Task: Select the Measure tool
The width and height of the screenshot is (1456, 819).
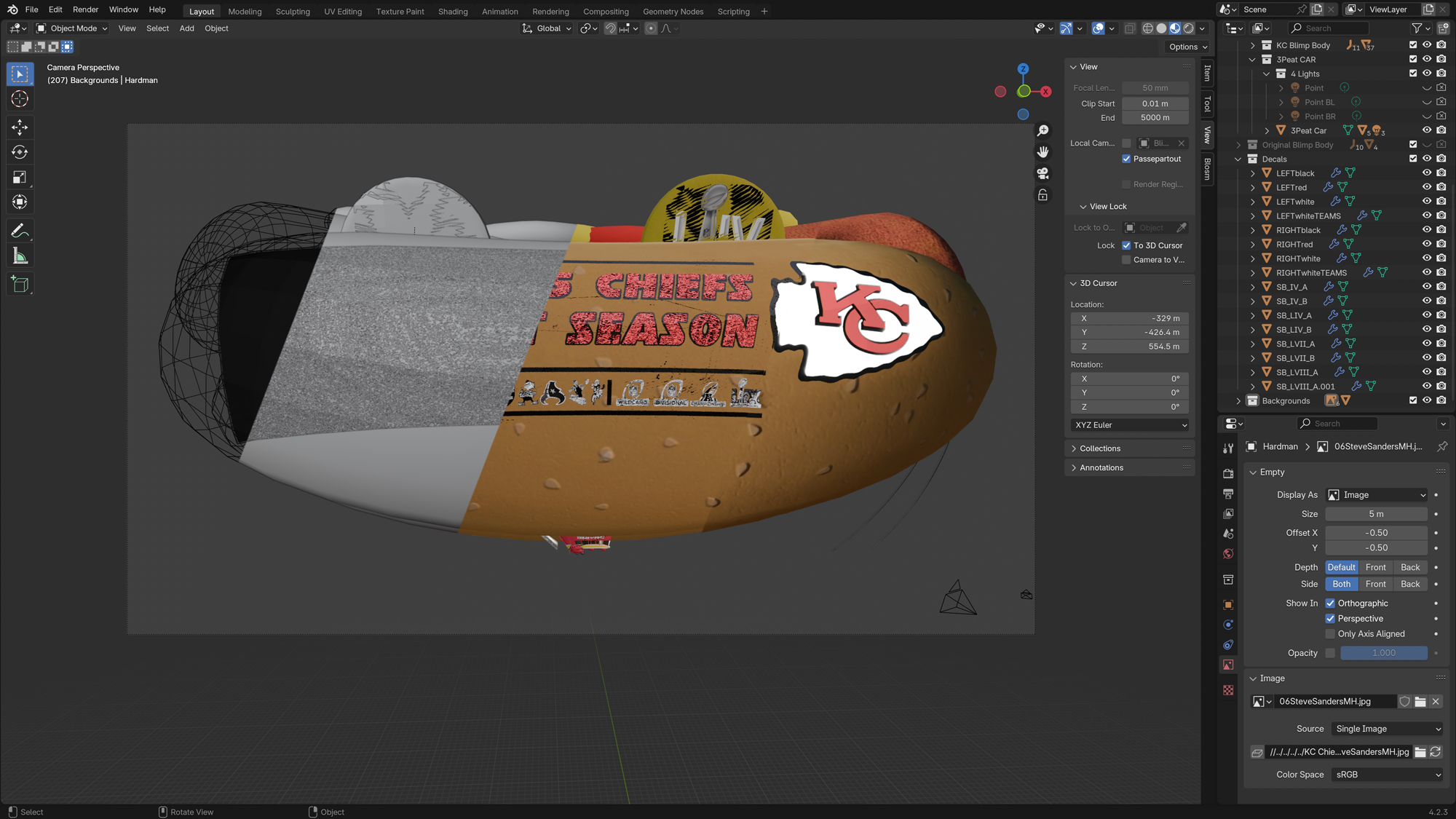Action: pos(20,256)
